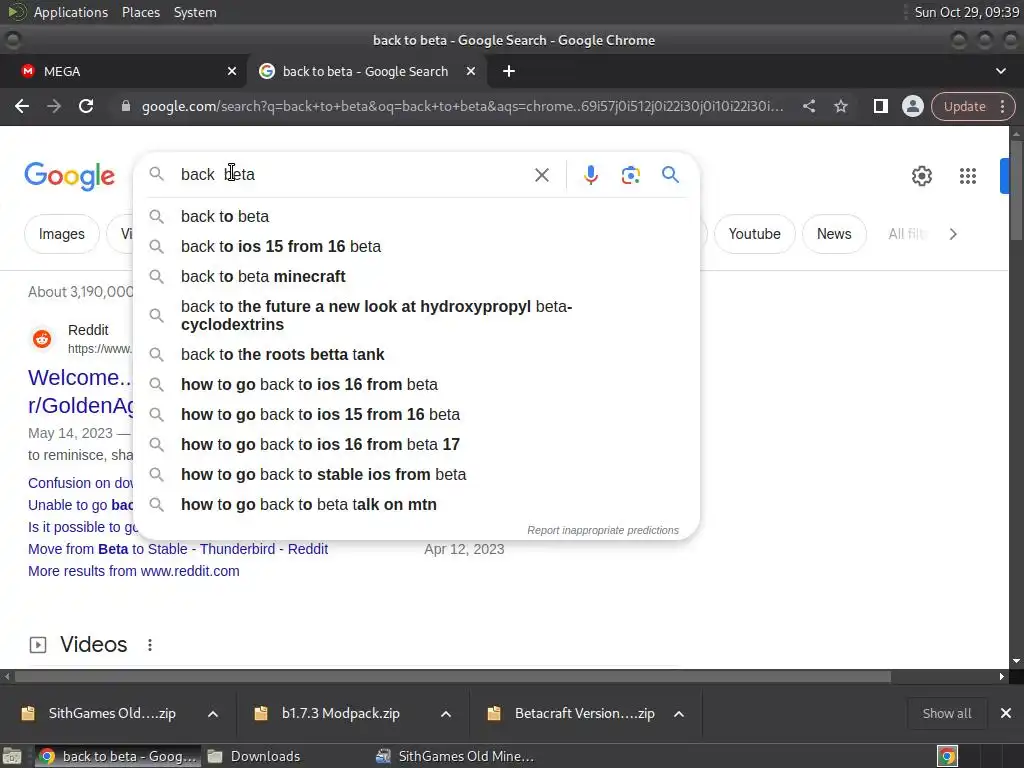This screenshot has width=1024, height=768.
Task: Bookmark this page with star icon
Action: point(840,106)
